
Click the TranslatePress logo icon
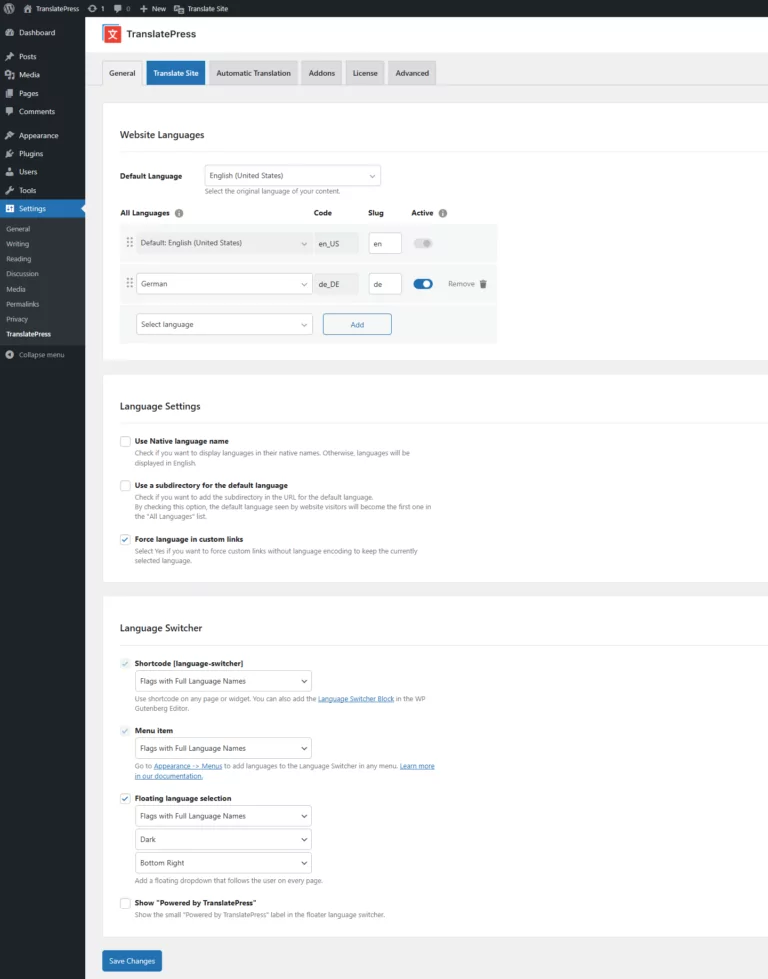112,34
